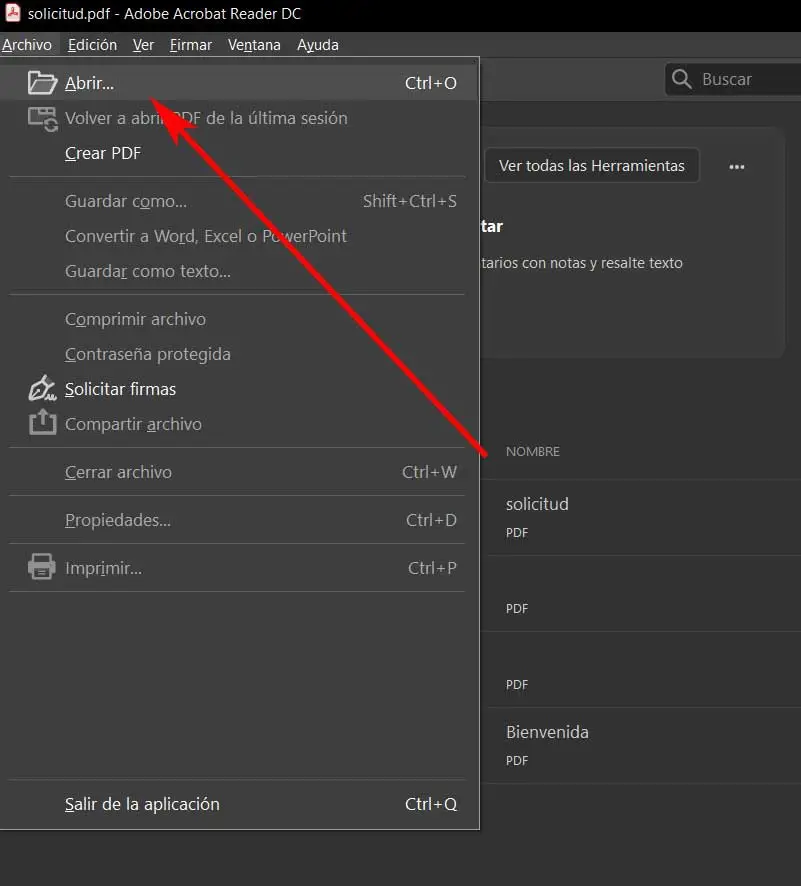The height and width of the screenshot is (886, 801).
Task: Open the Ayuda menu
Action: point(317,45)
